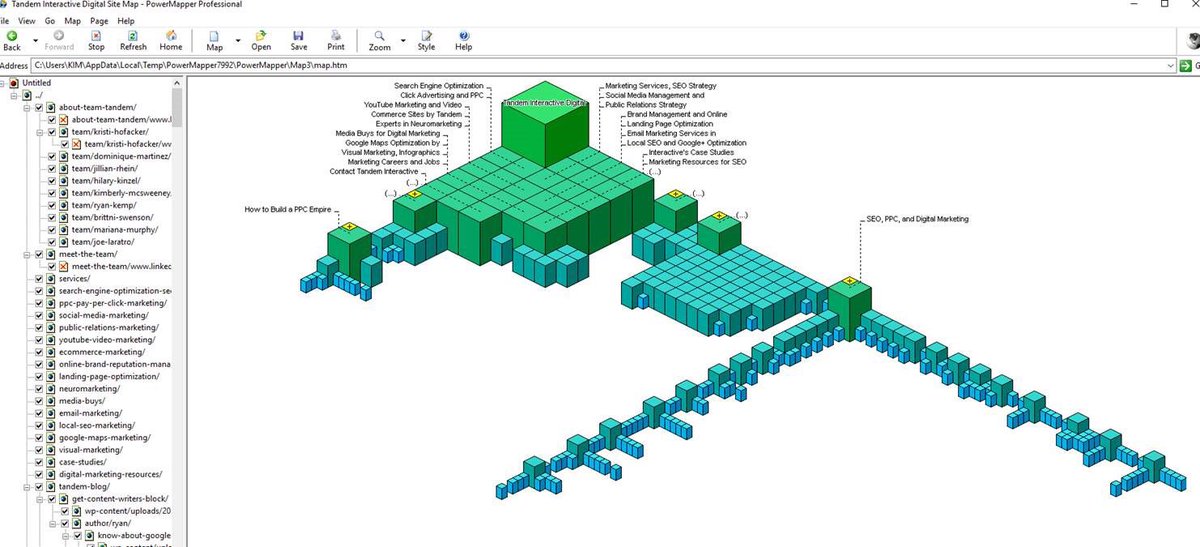Select the ecommerce-marketing/ tree item
The width and height of the screenshot is (1200, 547).
(101, 352)
